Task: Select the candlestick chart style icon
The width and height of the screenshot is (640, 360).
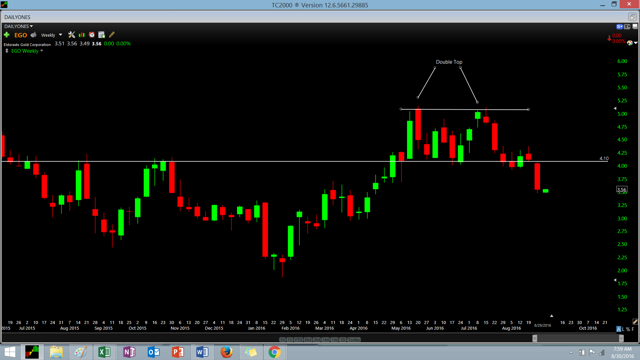Action: click(82, 35)
